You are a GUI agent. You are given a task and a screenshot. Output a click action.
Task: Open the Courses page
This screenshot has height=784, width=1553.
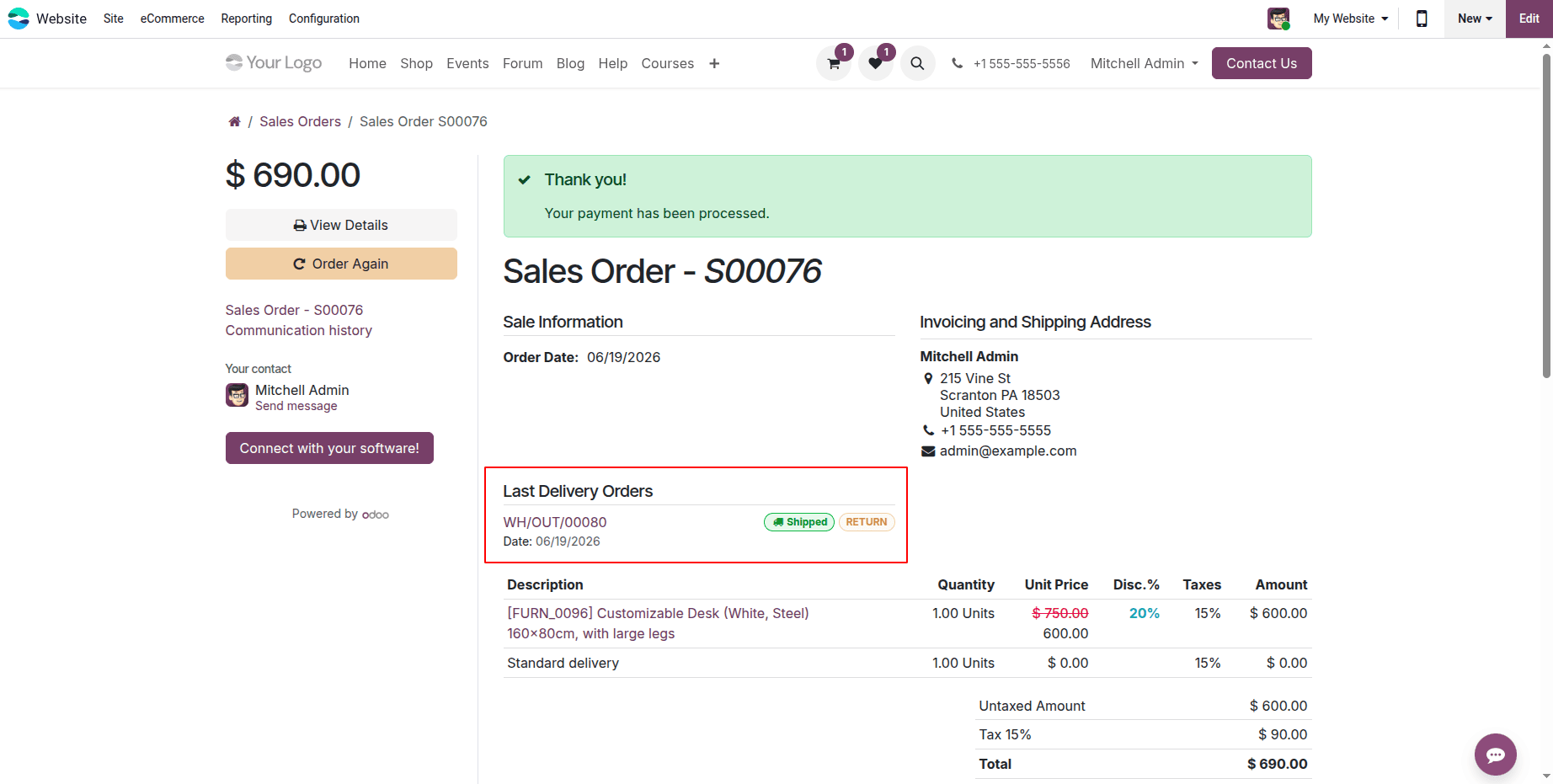[x=668, y=63]
